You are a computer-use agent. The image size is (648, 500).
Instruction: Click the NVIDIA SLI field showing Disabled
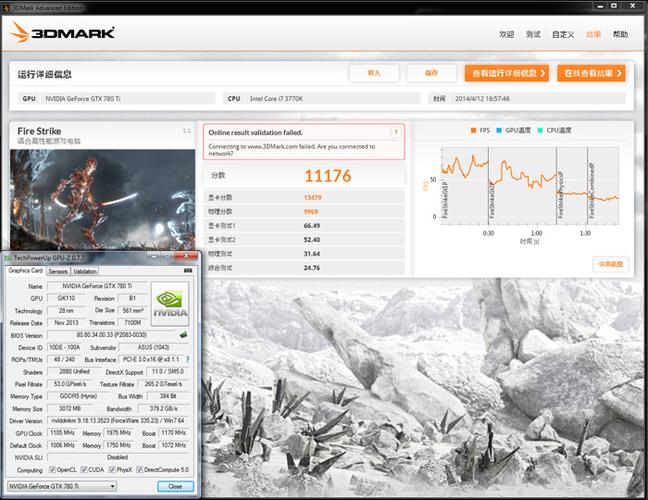(x=118, y=457)
